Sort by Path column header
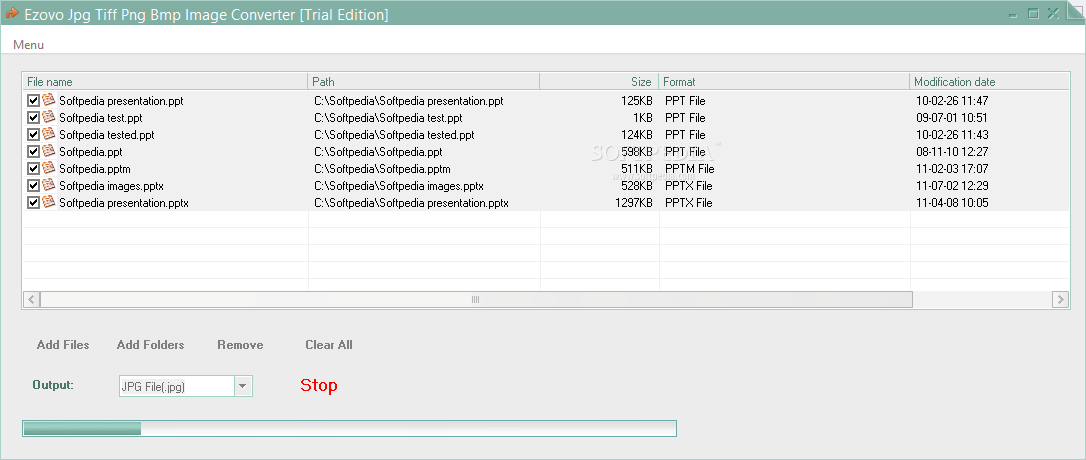Screen dimensions: 1086x460 [x=424, y=82]
